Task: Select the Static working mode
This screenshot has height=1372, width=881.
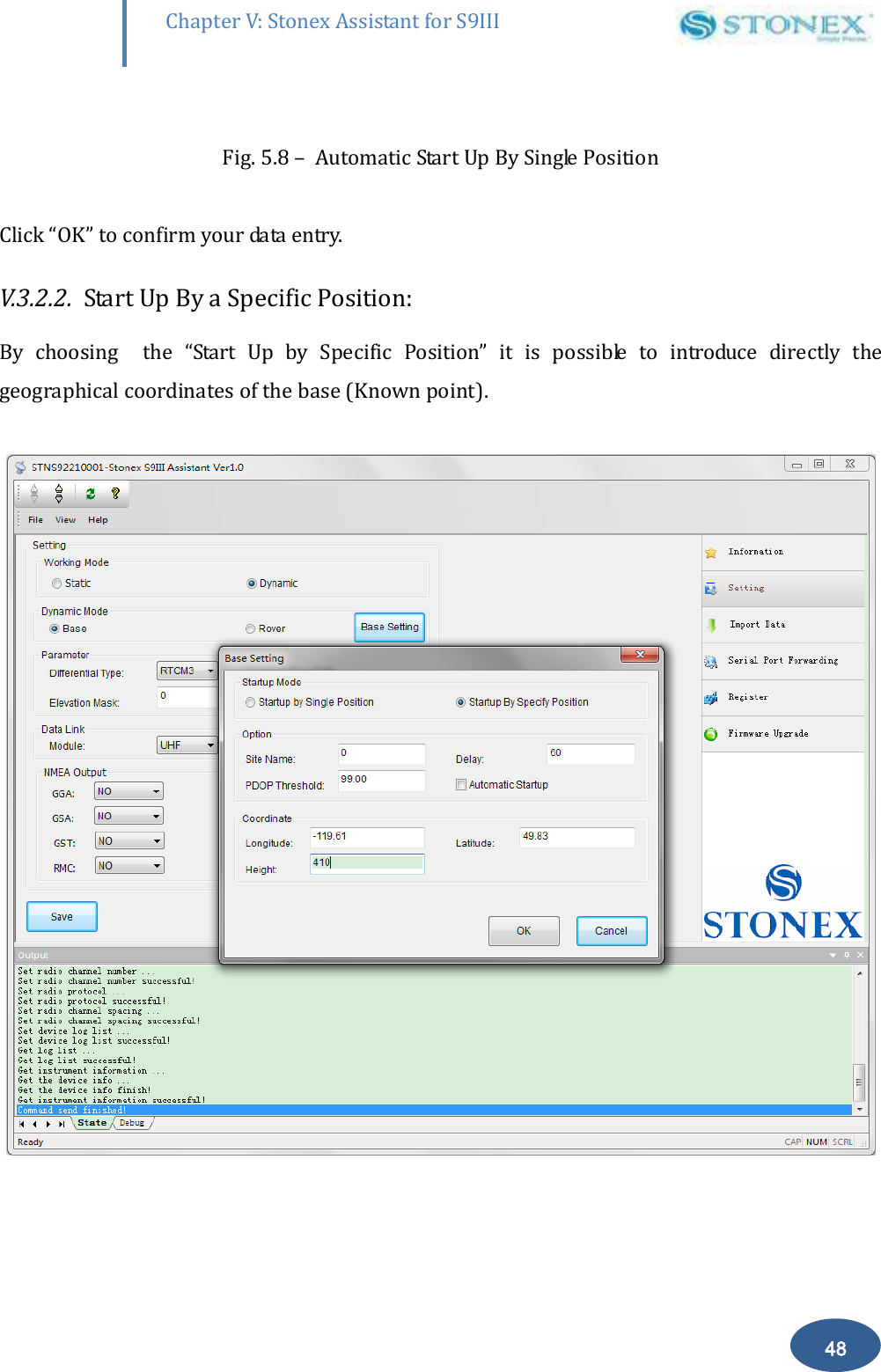Action: click(56, 583)
